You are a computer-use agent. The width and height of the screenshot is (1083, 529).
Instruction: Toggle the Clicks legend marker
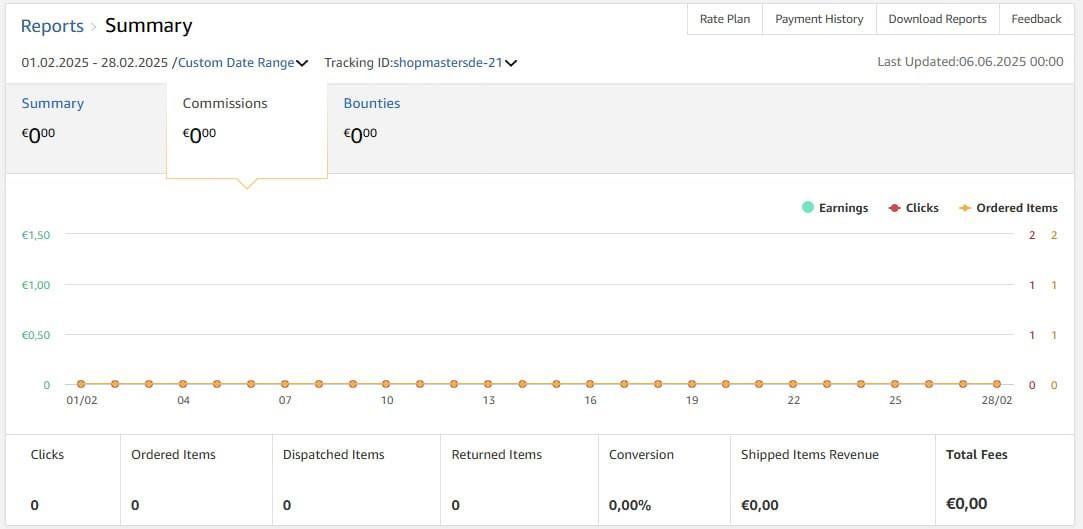[x=894, y=208]
